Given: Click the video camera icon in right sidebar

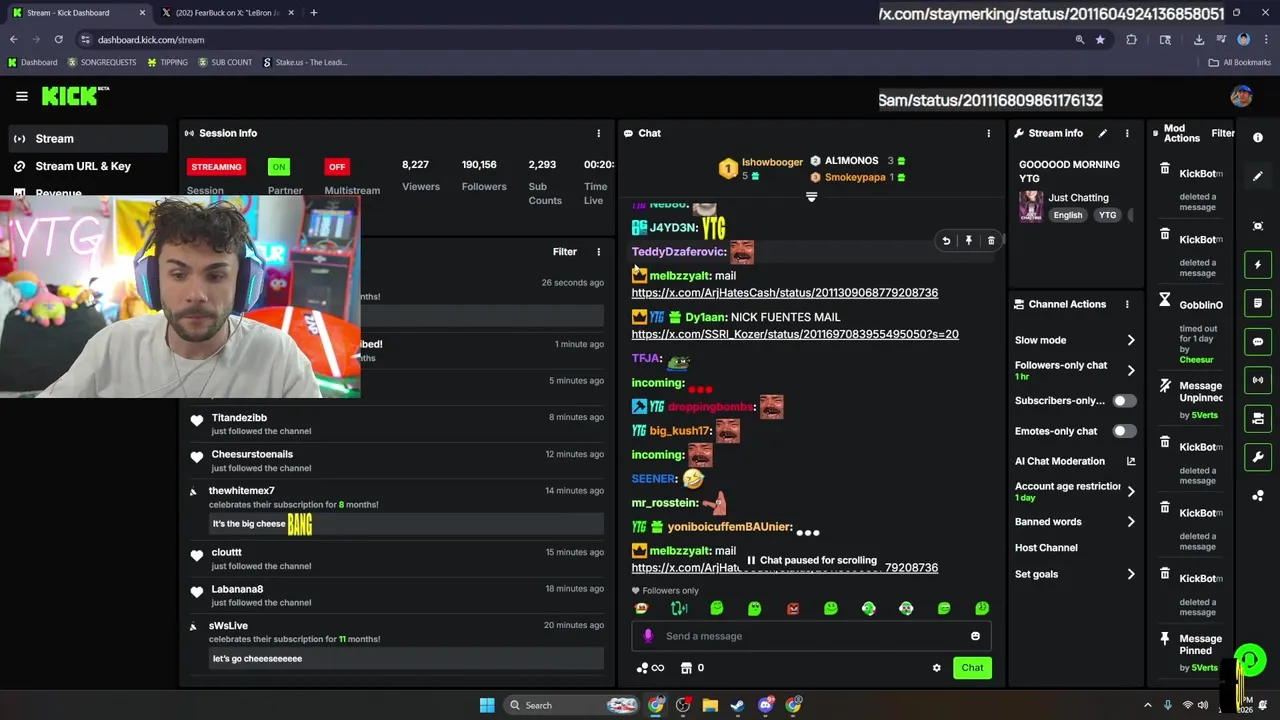Looking at the screenshot, I should coord(1258,418).
